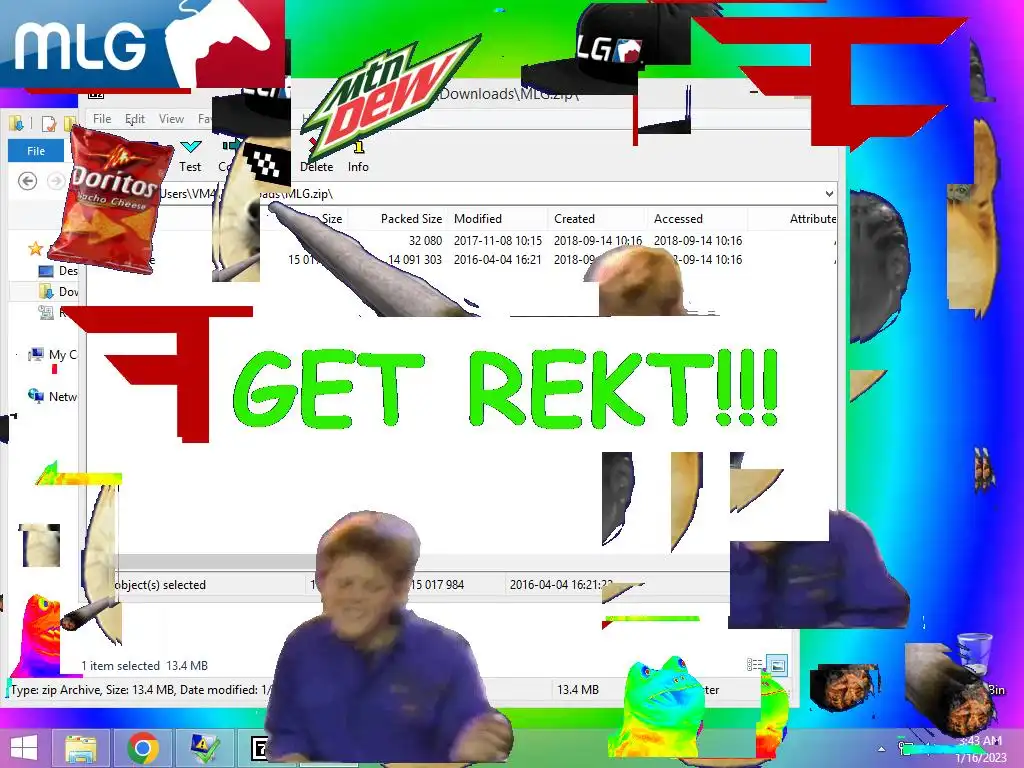Click the modified date 2016-04-04 16:21

point(498,259)
